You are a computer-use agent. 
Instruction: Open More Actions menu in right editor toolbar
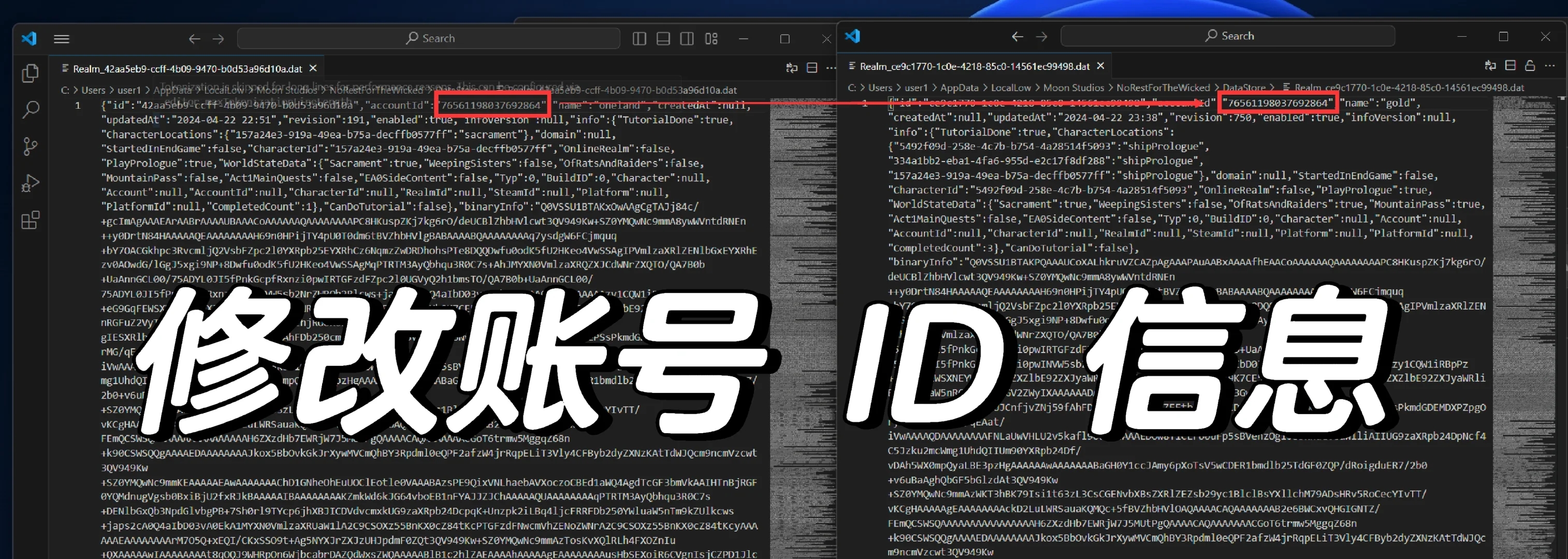(1550, 65)
